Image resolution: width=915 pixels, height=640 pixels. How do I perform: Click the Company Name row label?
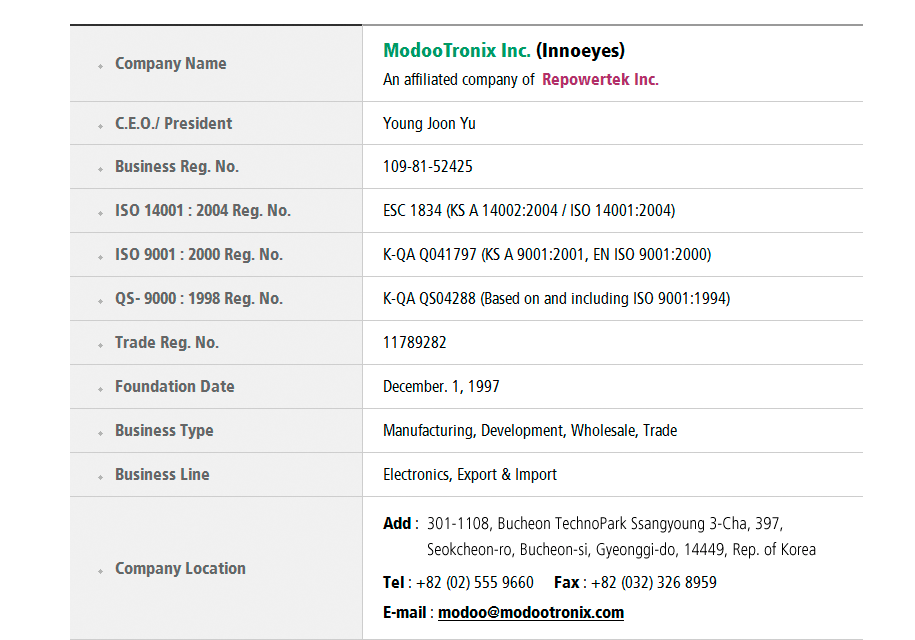pyautogui.click(x=170, y=63)
